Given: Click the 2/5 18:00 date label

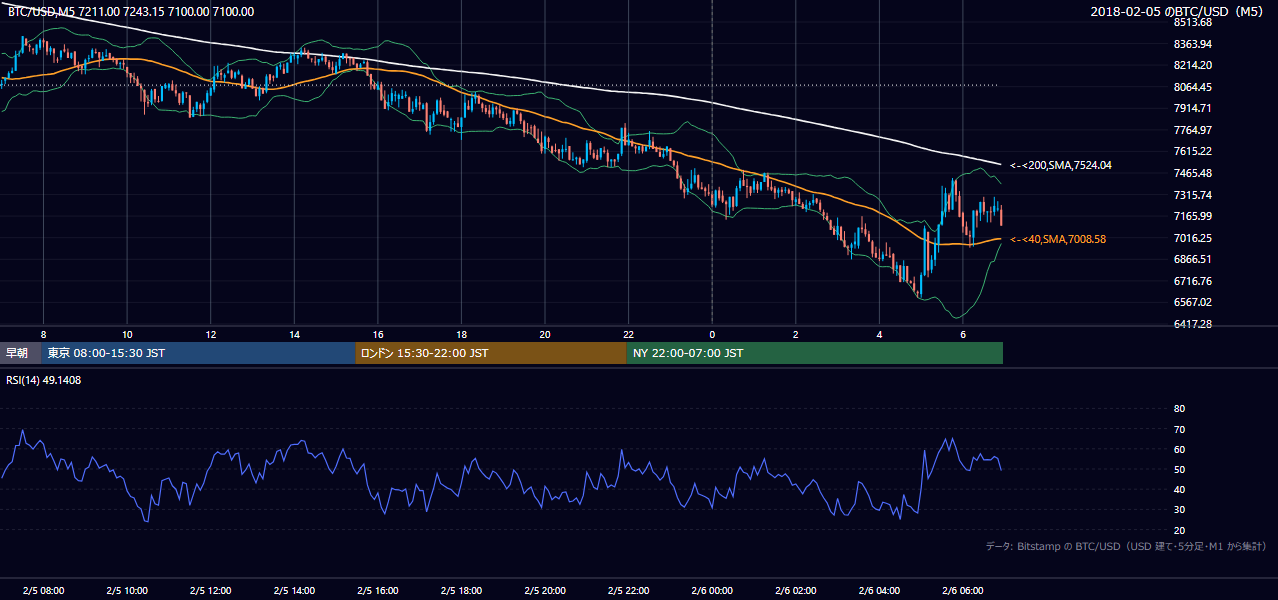Looking at the screenshot, I should click(x=461, y=591).
